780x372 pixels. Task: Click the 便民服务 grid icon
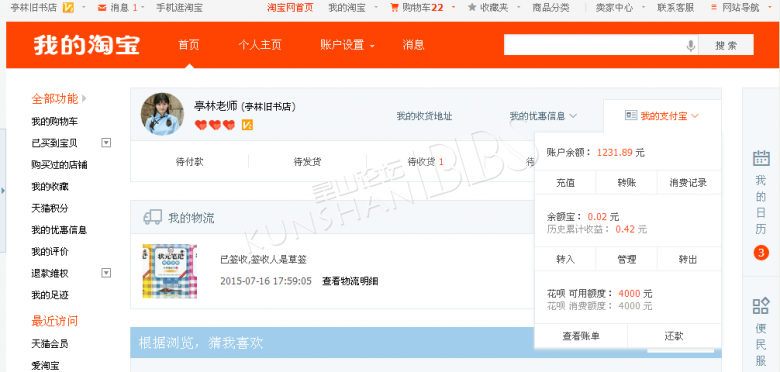click(x=761, y=306)
